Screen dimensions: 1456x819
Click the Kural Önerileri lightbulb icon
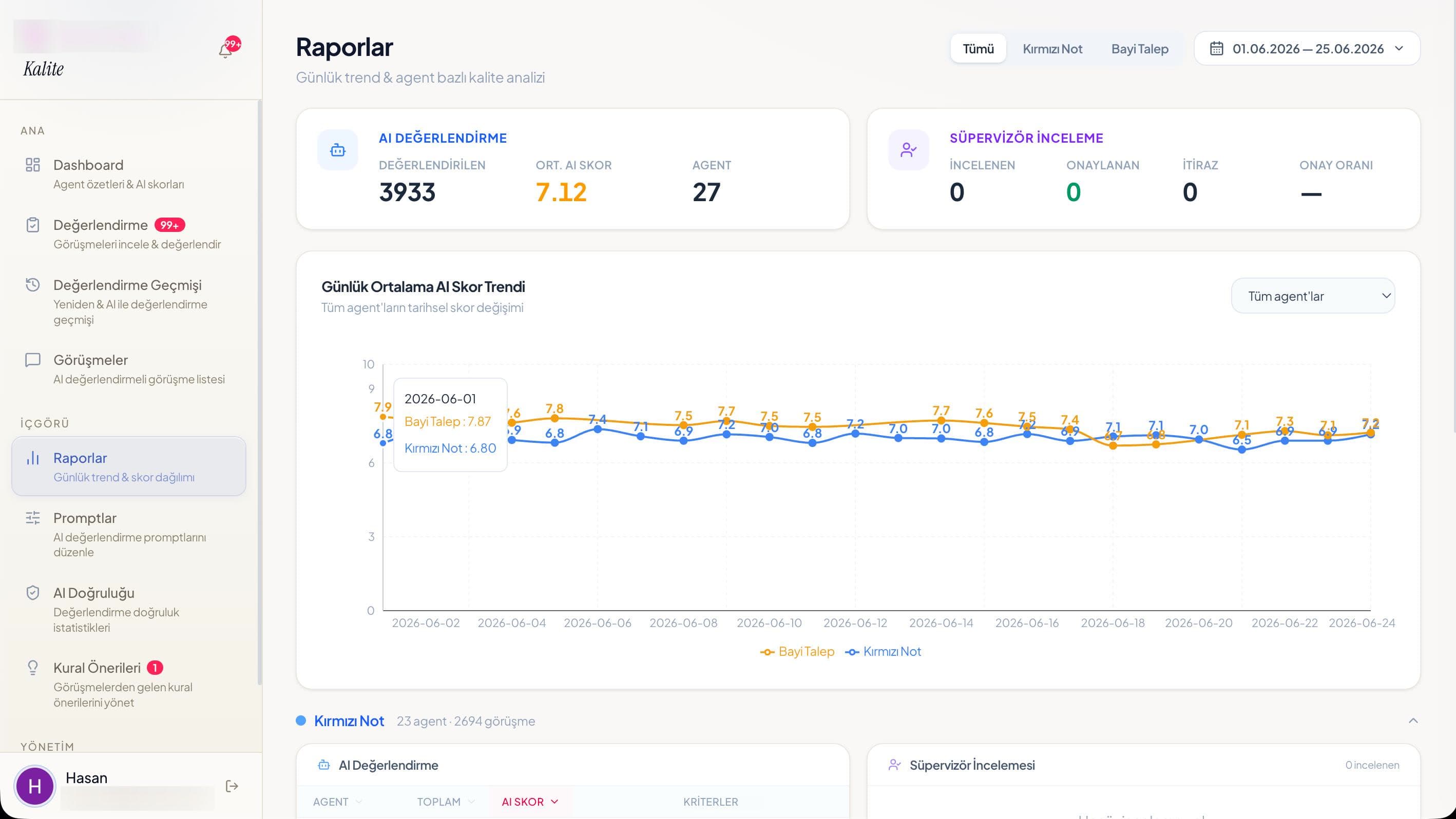click(x=33, y=668)
